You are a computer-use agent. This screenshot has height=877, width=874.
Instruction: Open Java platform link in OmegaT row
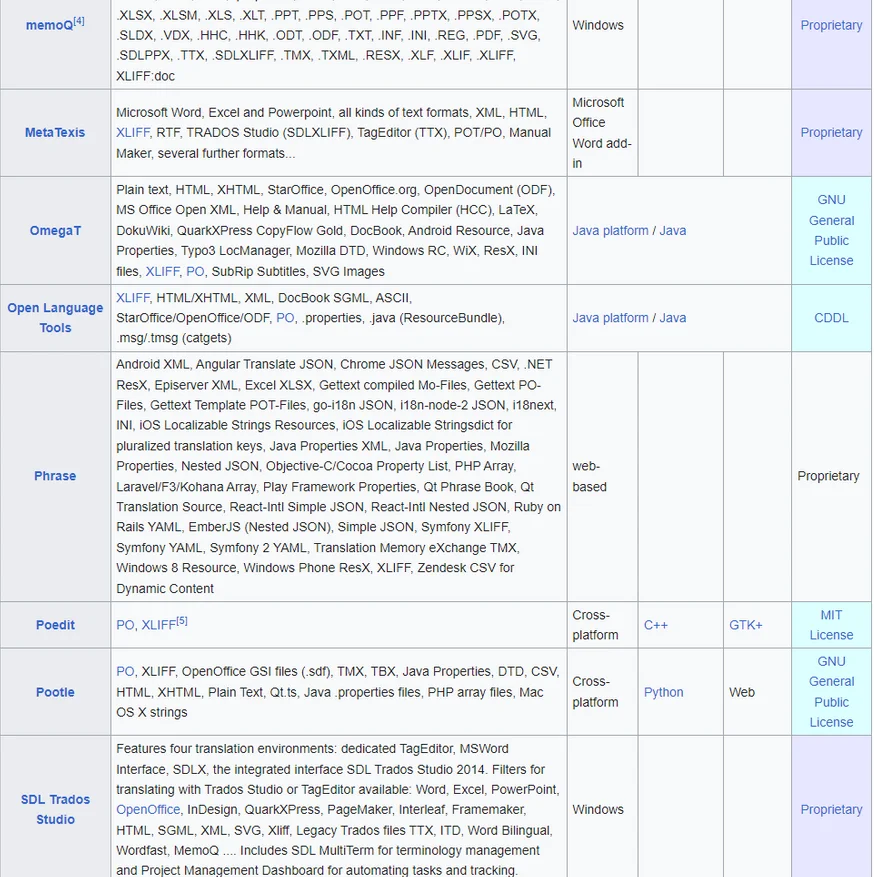pos(610,230)
